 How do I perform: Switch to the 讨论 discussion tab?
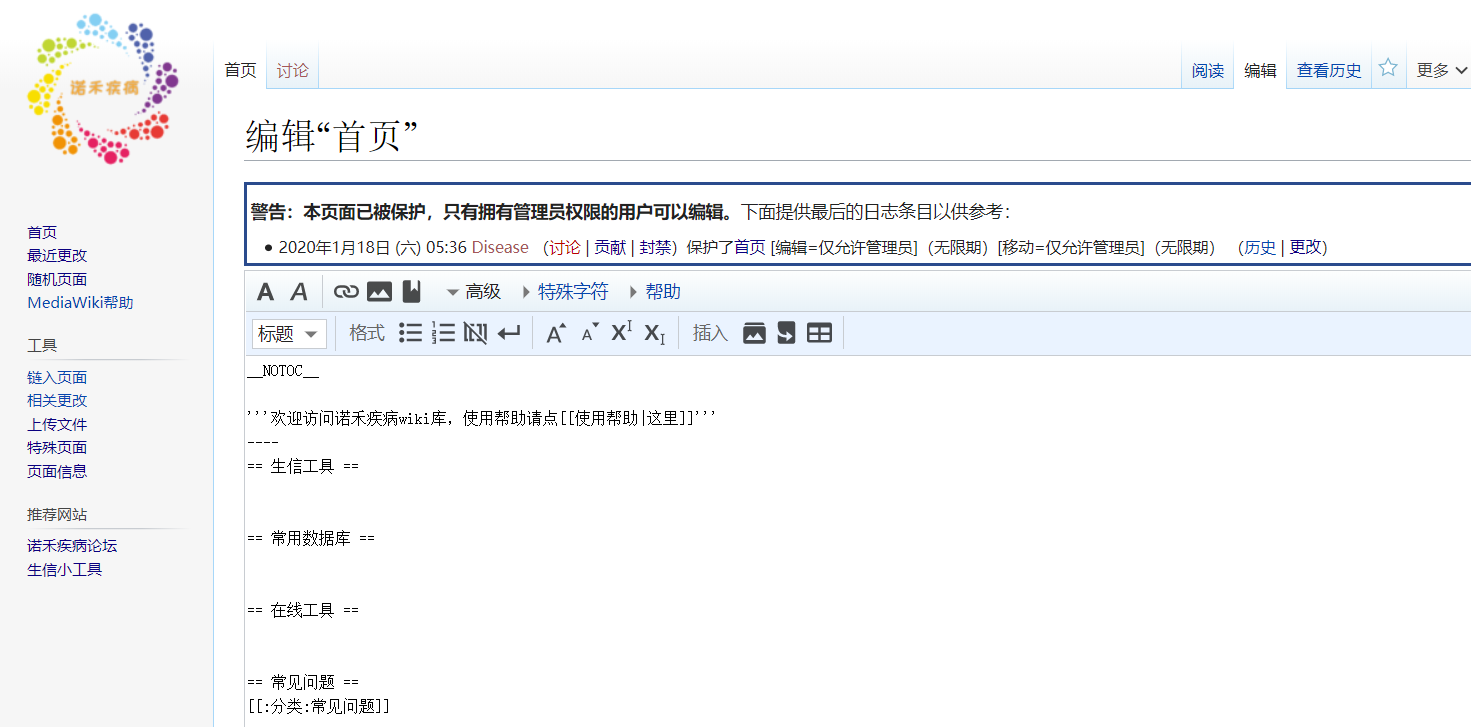click(293, 70)
